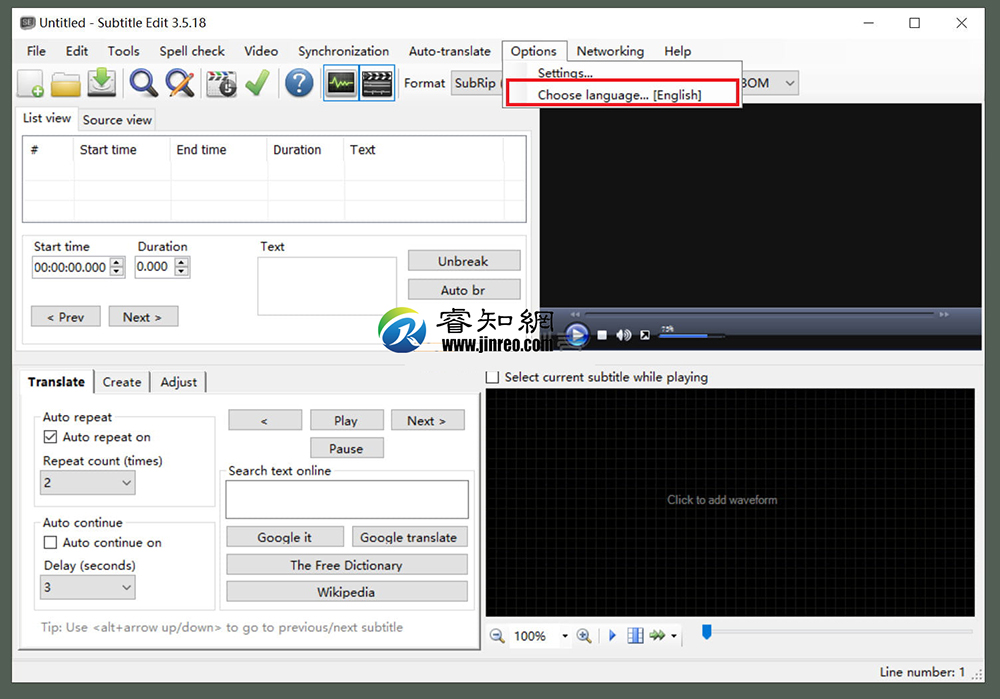Uncheck the Auto repeat on checkbox
The height and width of the screenshot is (699, 1000).
tap(50, 437)
